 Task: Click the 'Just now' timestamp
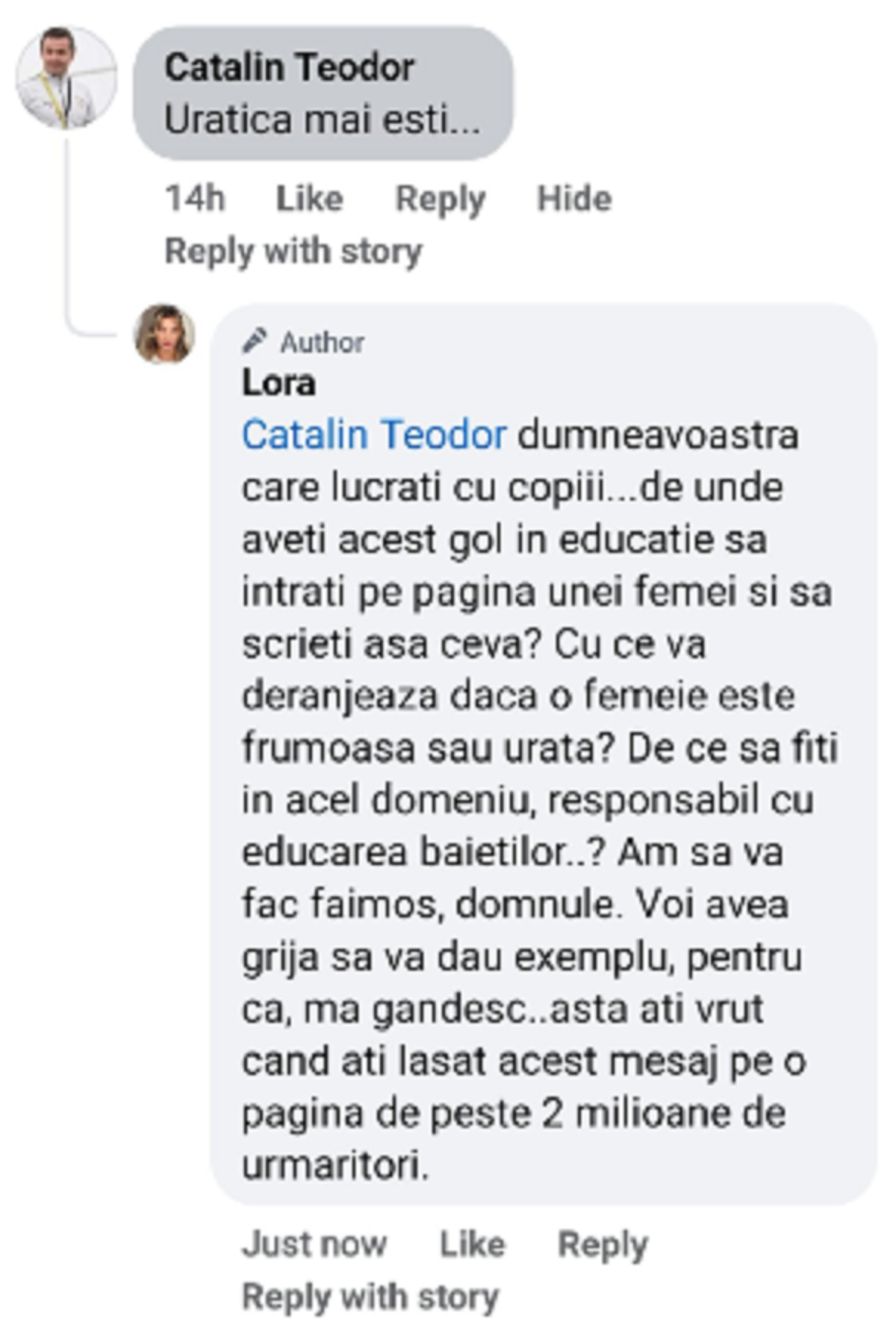[314, 1245]
